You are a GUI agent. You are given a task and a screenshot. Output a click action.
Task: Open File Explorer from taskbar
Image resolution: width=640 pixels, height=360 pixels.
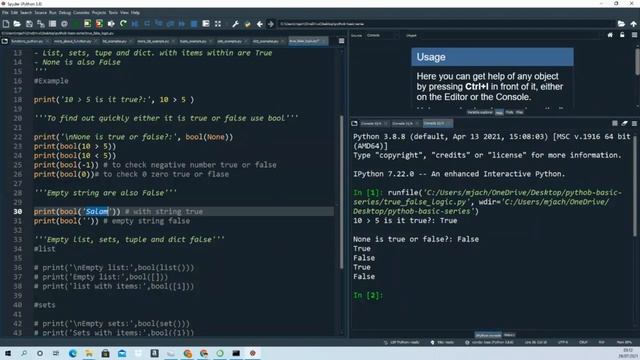89,353
